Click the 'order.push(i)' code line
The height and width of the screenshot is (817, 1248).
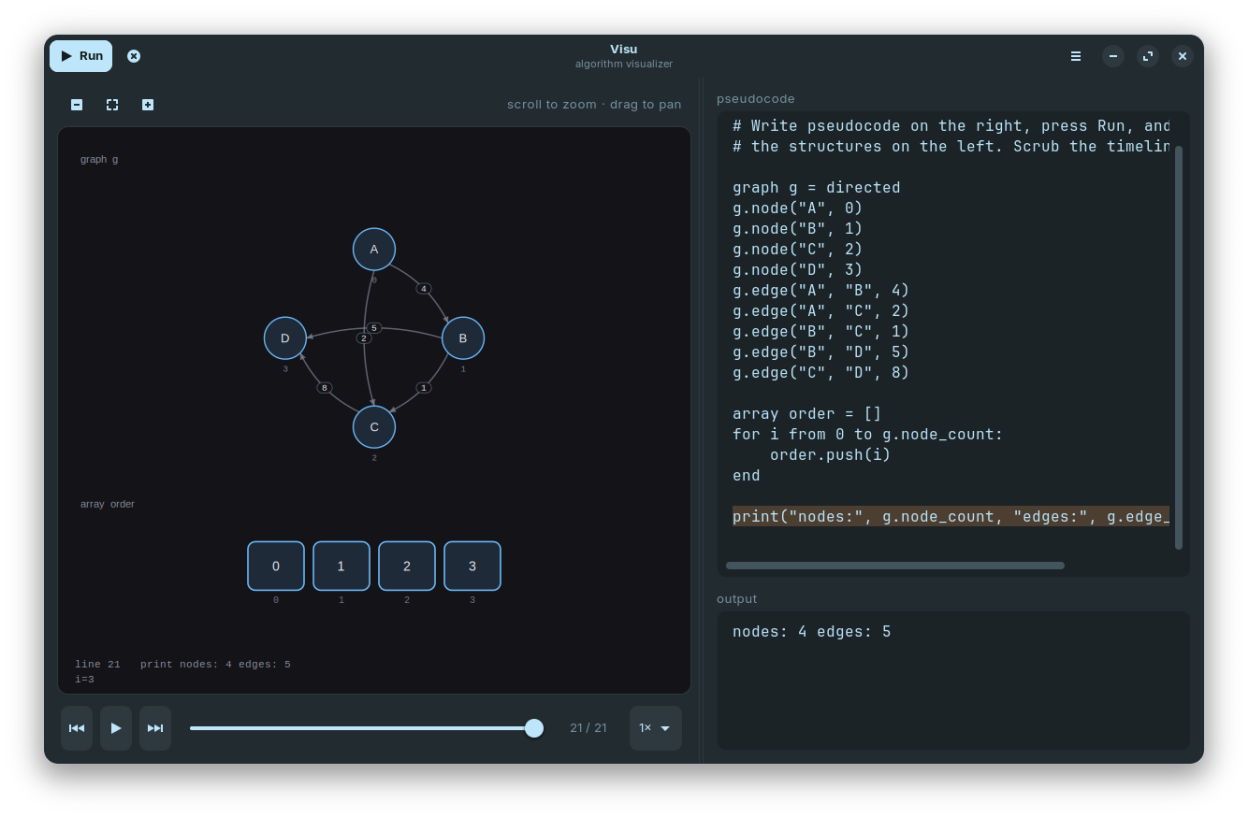click(x=830, y=454)
